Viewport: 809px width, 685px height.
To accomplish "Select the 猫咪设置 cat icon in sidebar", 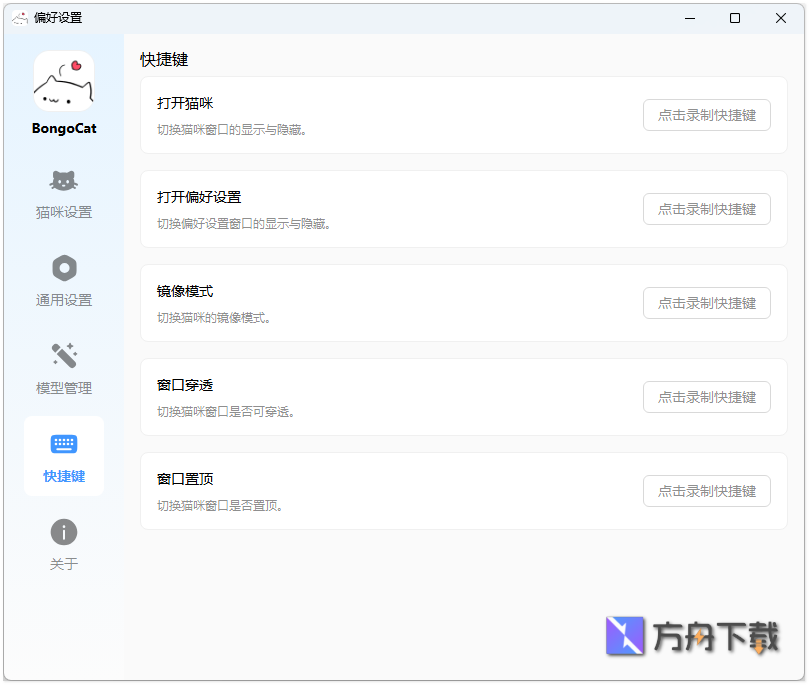I will coord(63,182).
